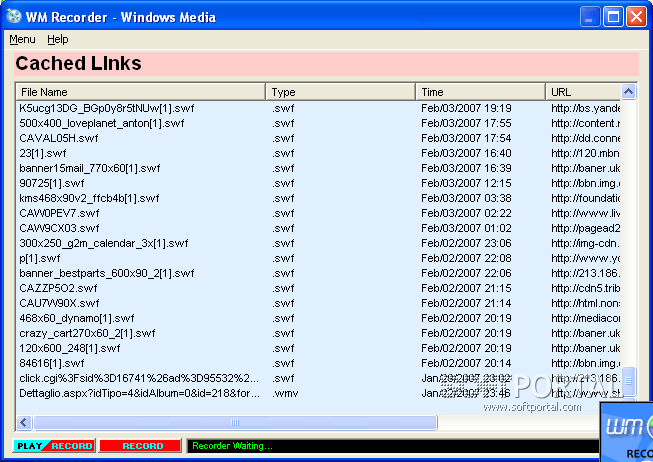
Task: Select 300x250_g2m_calendar_3x[1].swf entry
Action: click(x=104, y=243)
